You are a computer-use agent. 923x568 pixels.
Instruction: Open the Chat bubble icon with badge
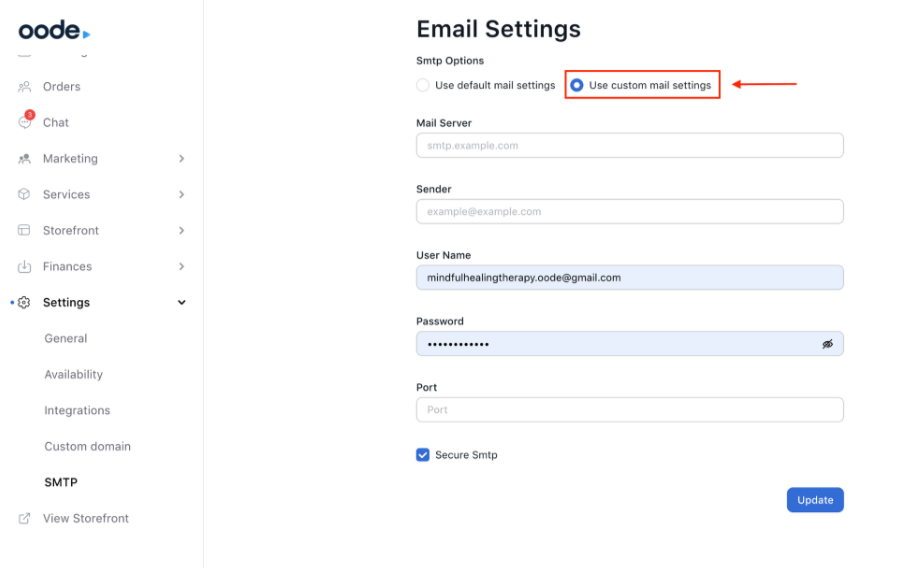coord(25,122)
